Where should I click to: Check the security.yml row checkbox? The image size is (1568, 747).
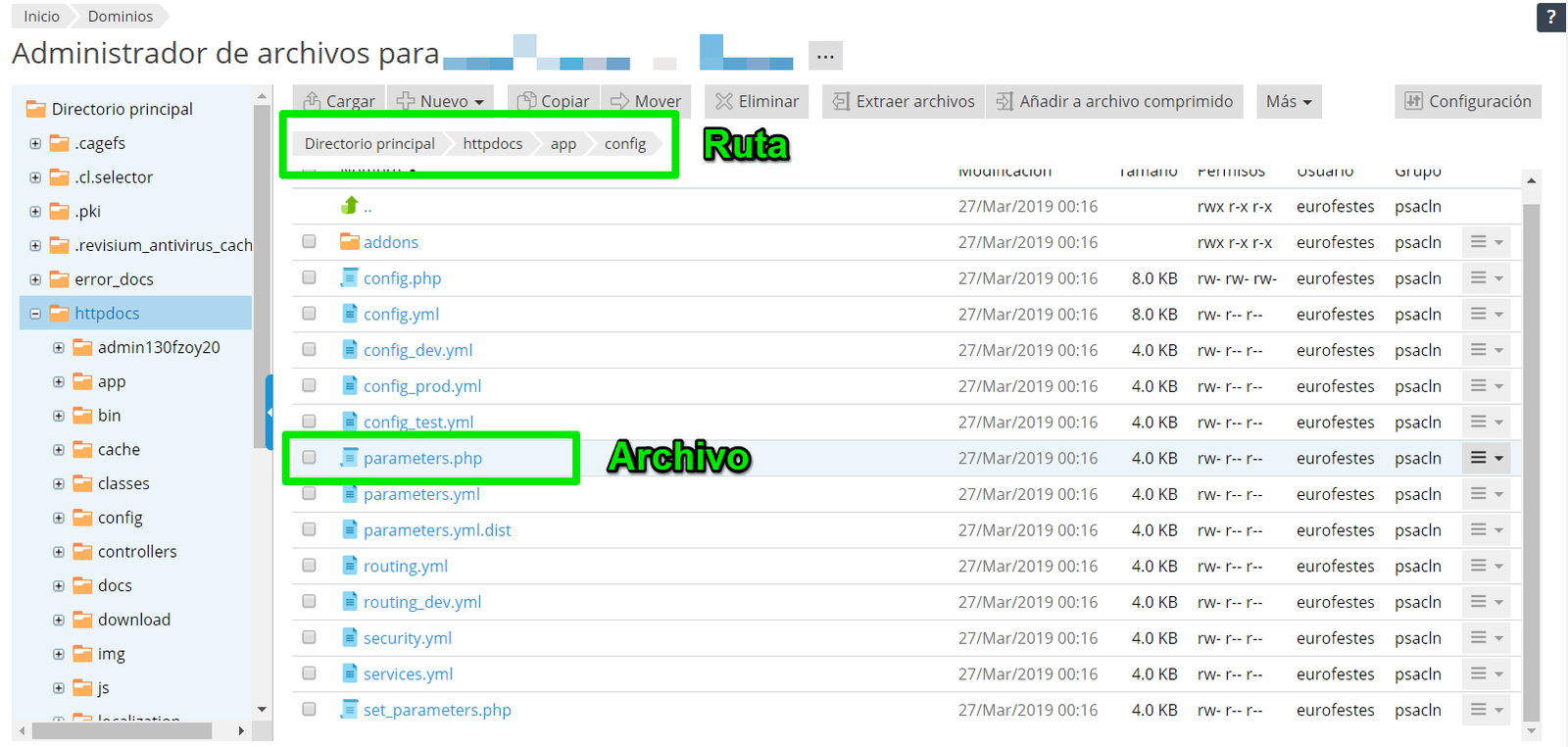coord(309,637)
